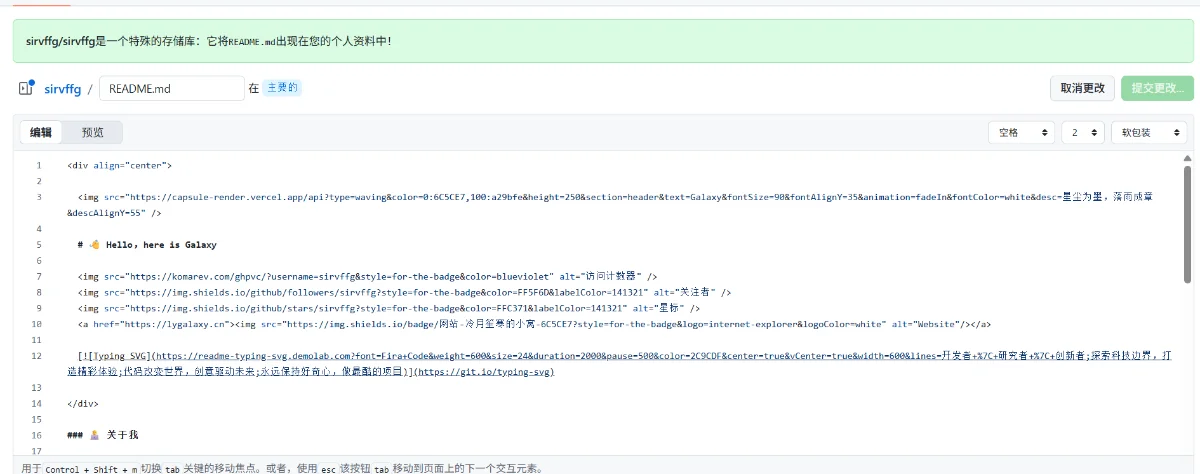Click the lygalaxy.cn website link line

(x=534, y=324)
